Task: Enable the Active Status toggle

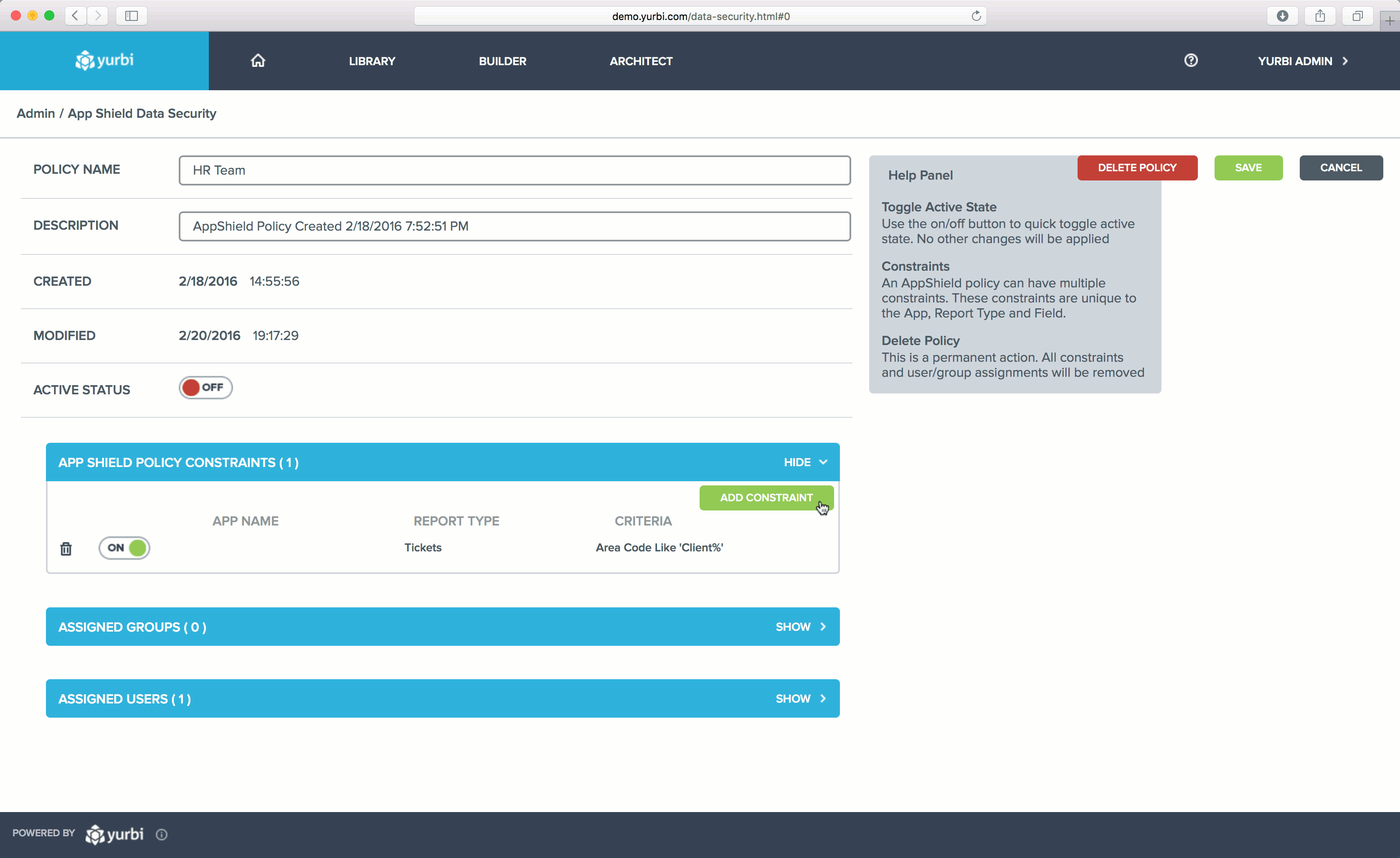Action: click(x=205, y=387)
